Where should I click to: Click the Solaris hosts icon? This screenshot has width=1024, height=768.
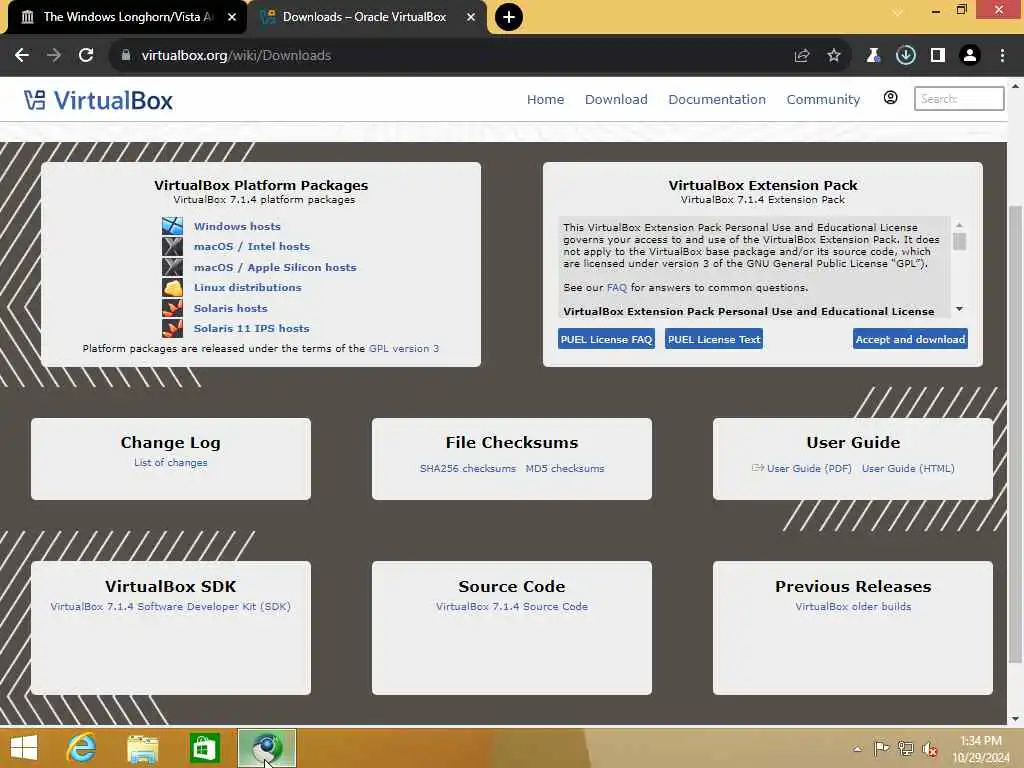tap(172, 308)
